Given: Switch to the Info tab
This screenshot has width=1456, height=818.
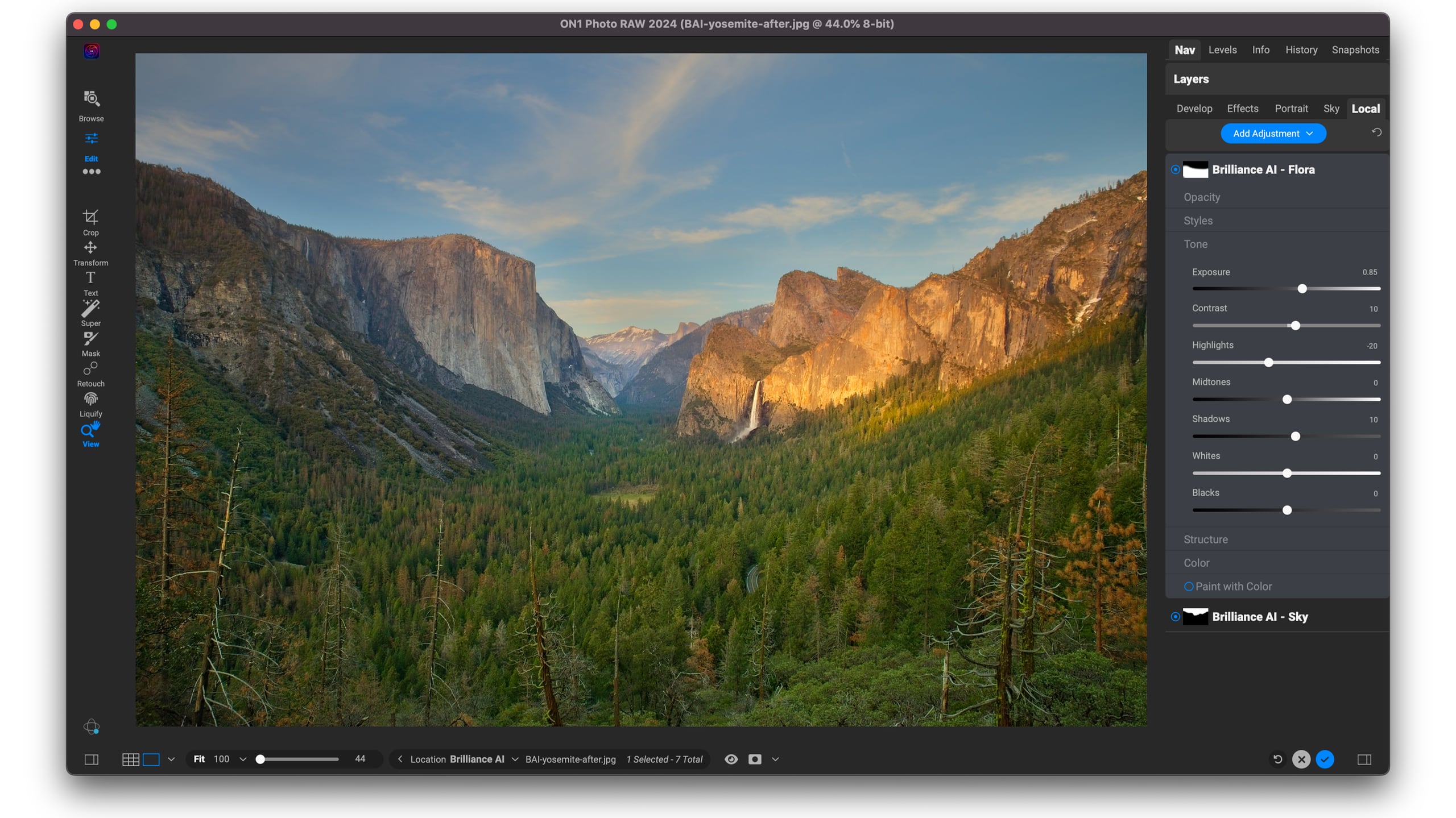Looking at the screenshot, I should [x=1260, y=50].
